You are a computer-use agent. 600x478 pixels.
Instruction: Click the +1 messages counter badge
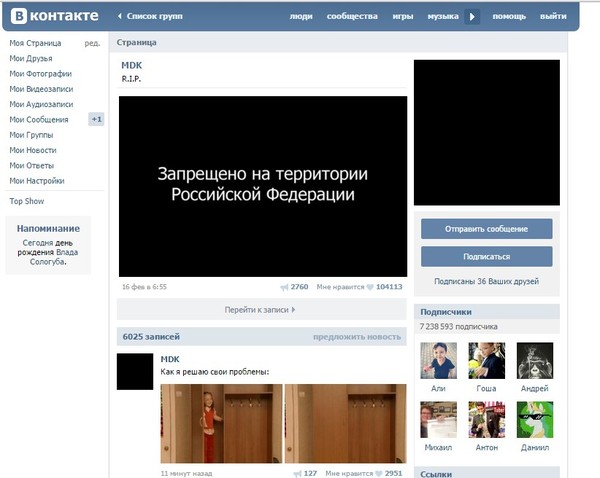pyautogui.click(x=96, y=119)
